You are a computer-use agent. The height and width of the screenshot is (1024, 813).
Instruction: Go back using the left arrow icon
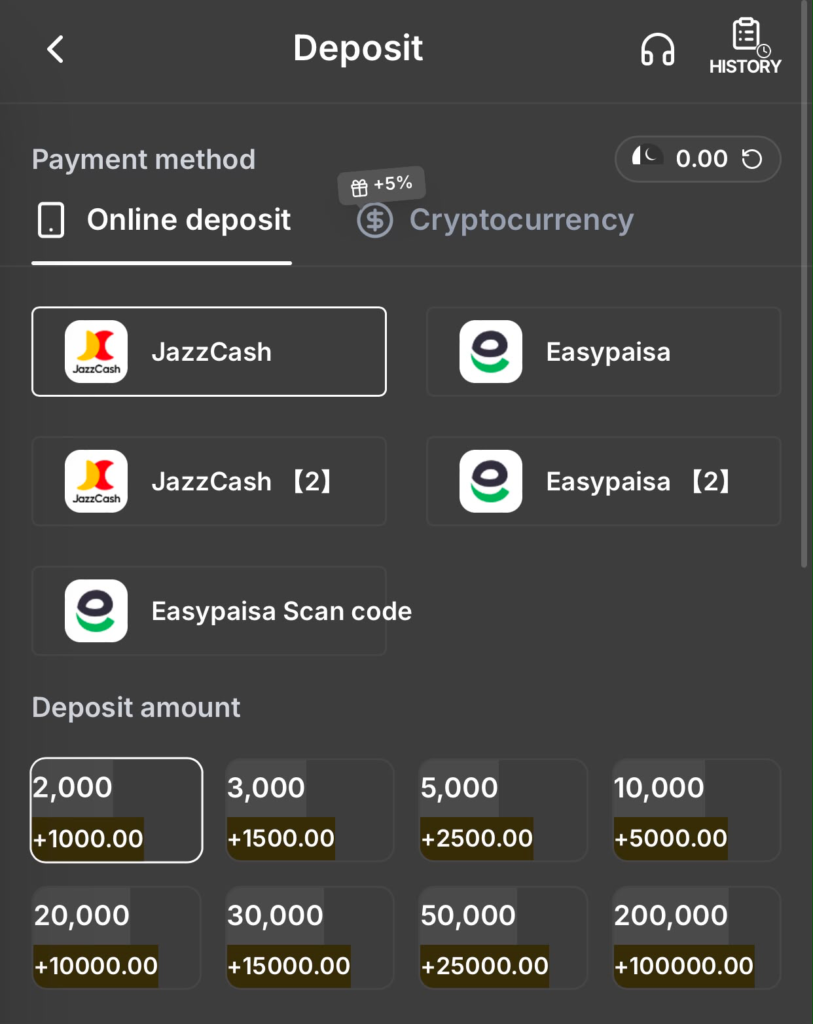[x=56, y=49]
